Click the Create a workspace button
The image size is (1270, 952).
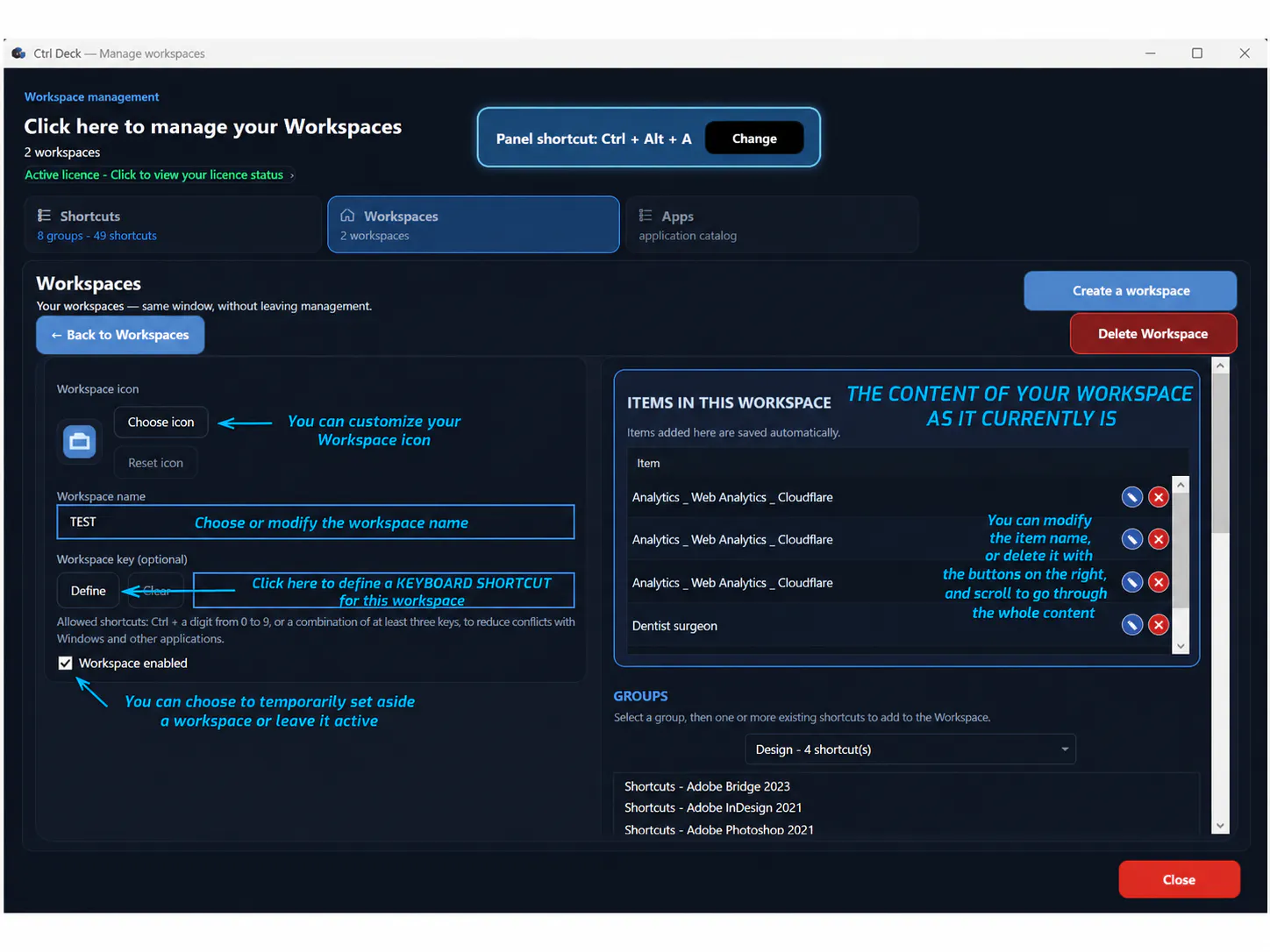click(1131, 291)
